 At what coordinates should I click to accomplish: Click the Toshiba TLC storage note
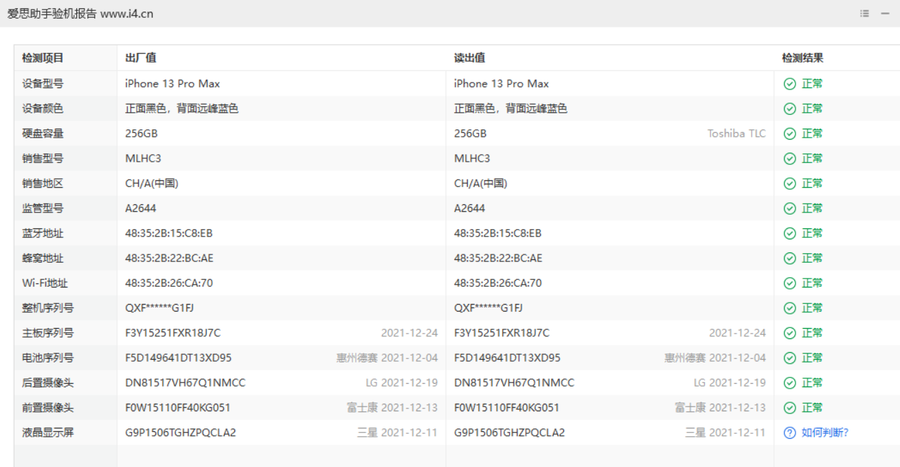click(736, 134)
